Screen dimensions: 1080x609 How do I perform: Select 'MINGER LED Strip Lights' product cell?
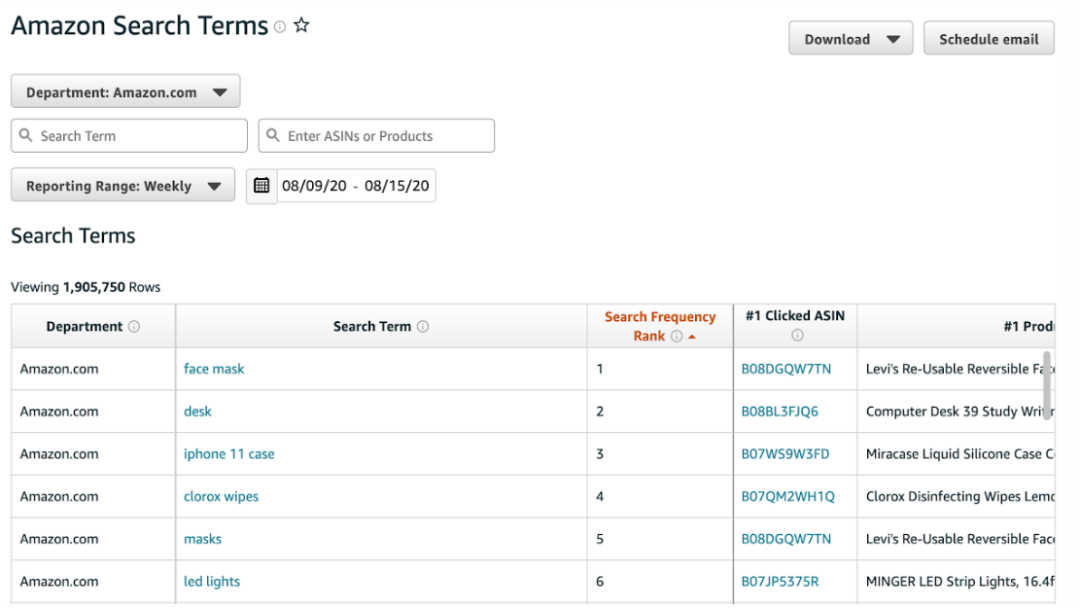[x=957, y=581]
